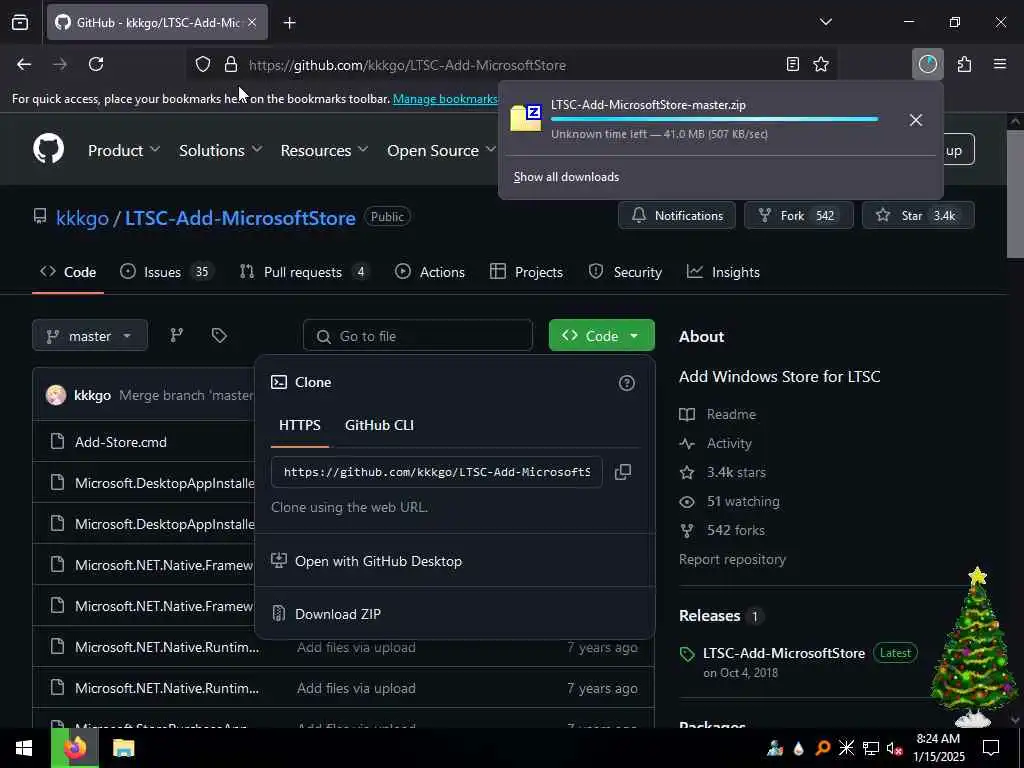Click the clone URL text field
Viewport: 1024px width, 768px height.
(x=437, y=472)
